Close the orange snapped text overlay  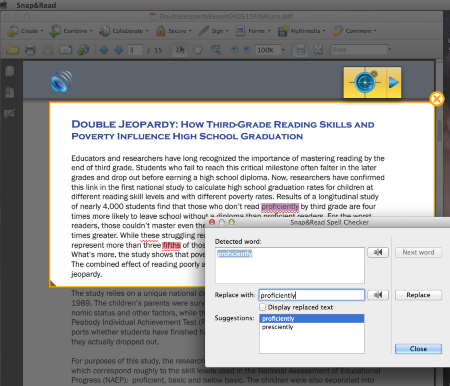[x=437, y=99]
